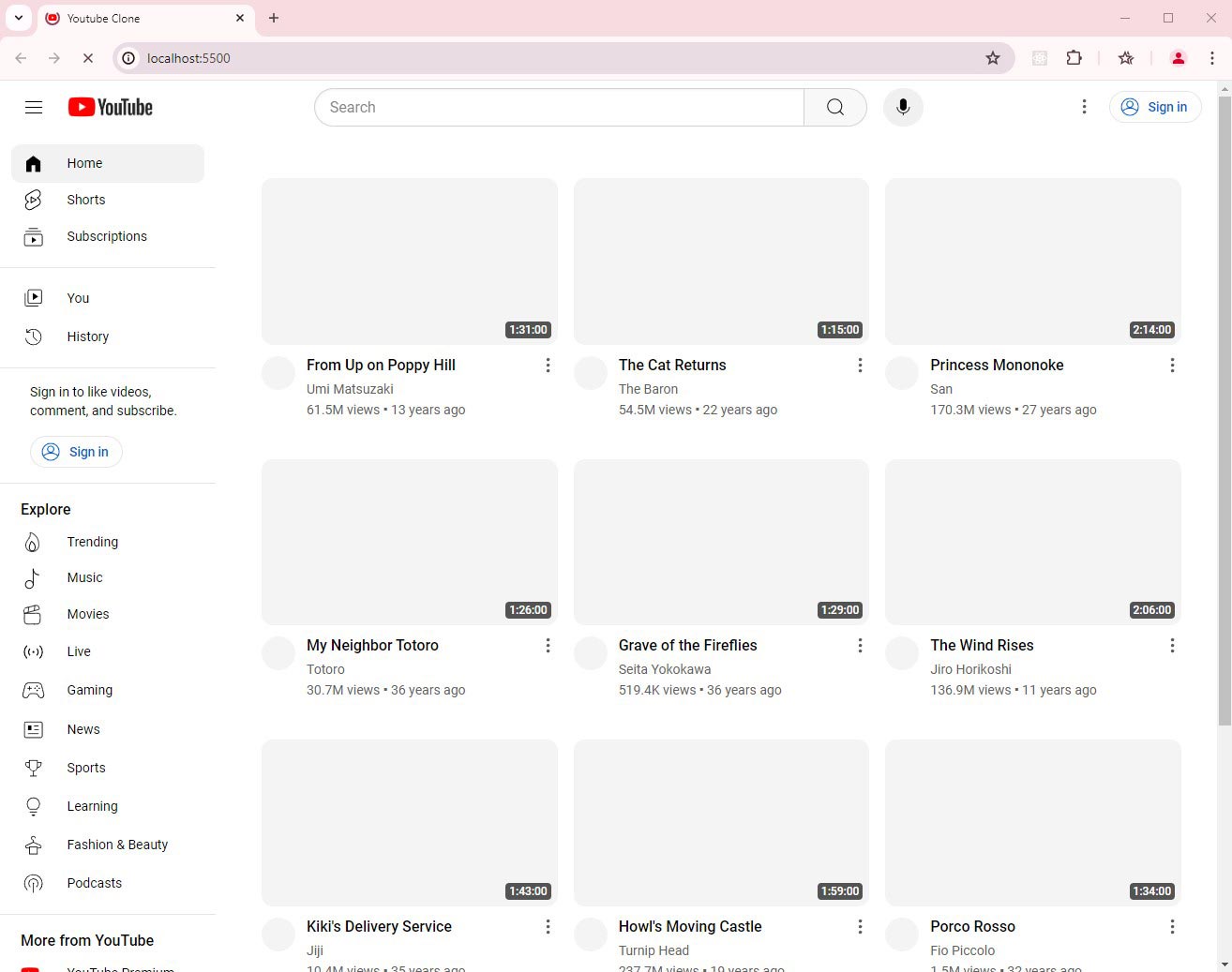Viewport: 1232px width, 972px height.
Task: Open the Kiki's Delivery Service thumbnail
Action: coord(410,823)
